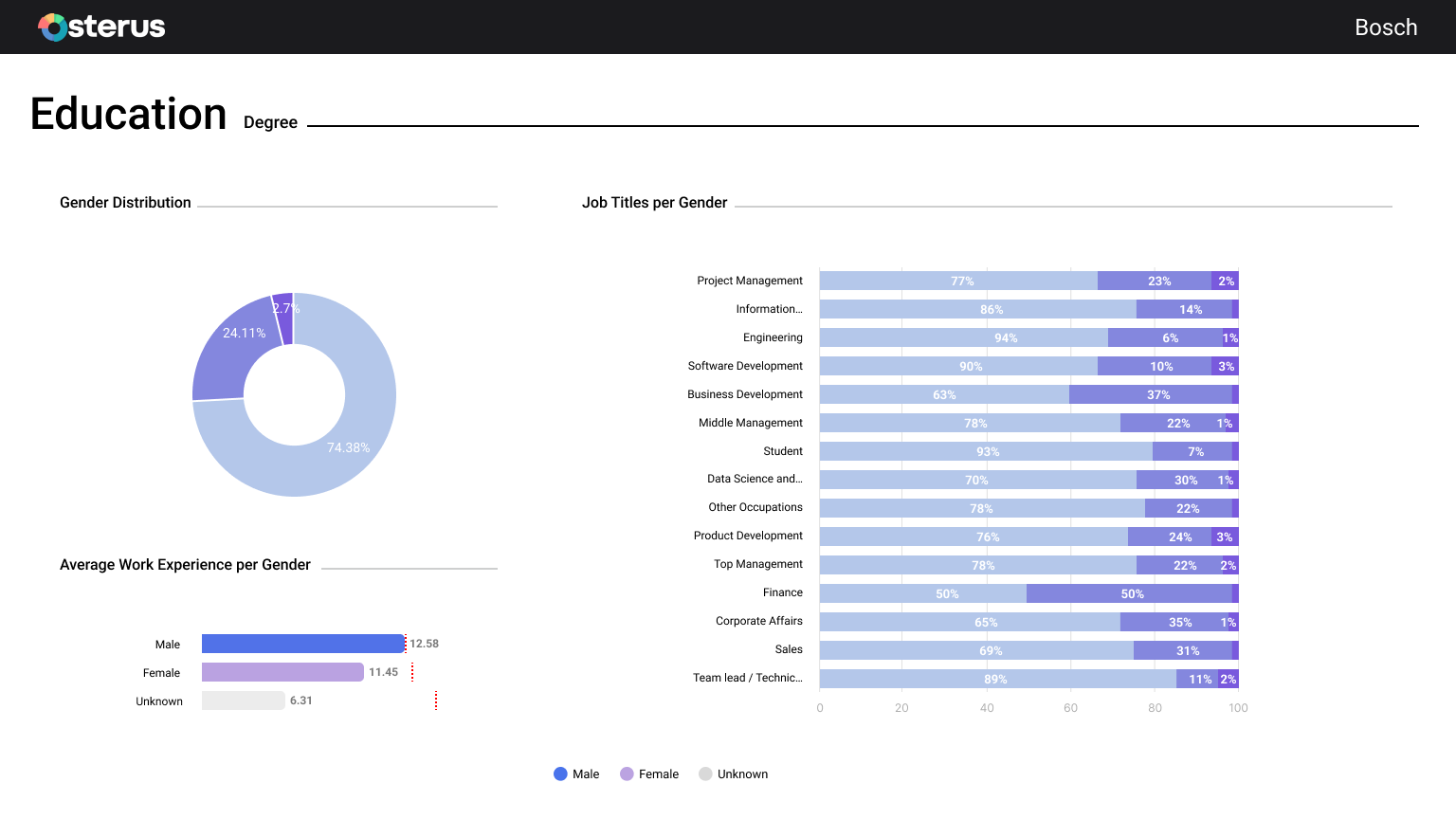Click the Software Development row label
1456x819 pixels.
click(x=745, y=366)
